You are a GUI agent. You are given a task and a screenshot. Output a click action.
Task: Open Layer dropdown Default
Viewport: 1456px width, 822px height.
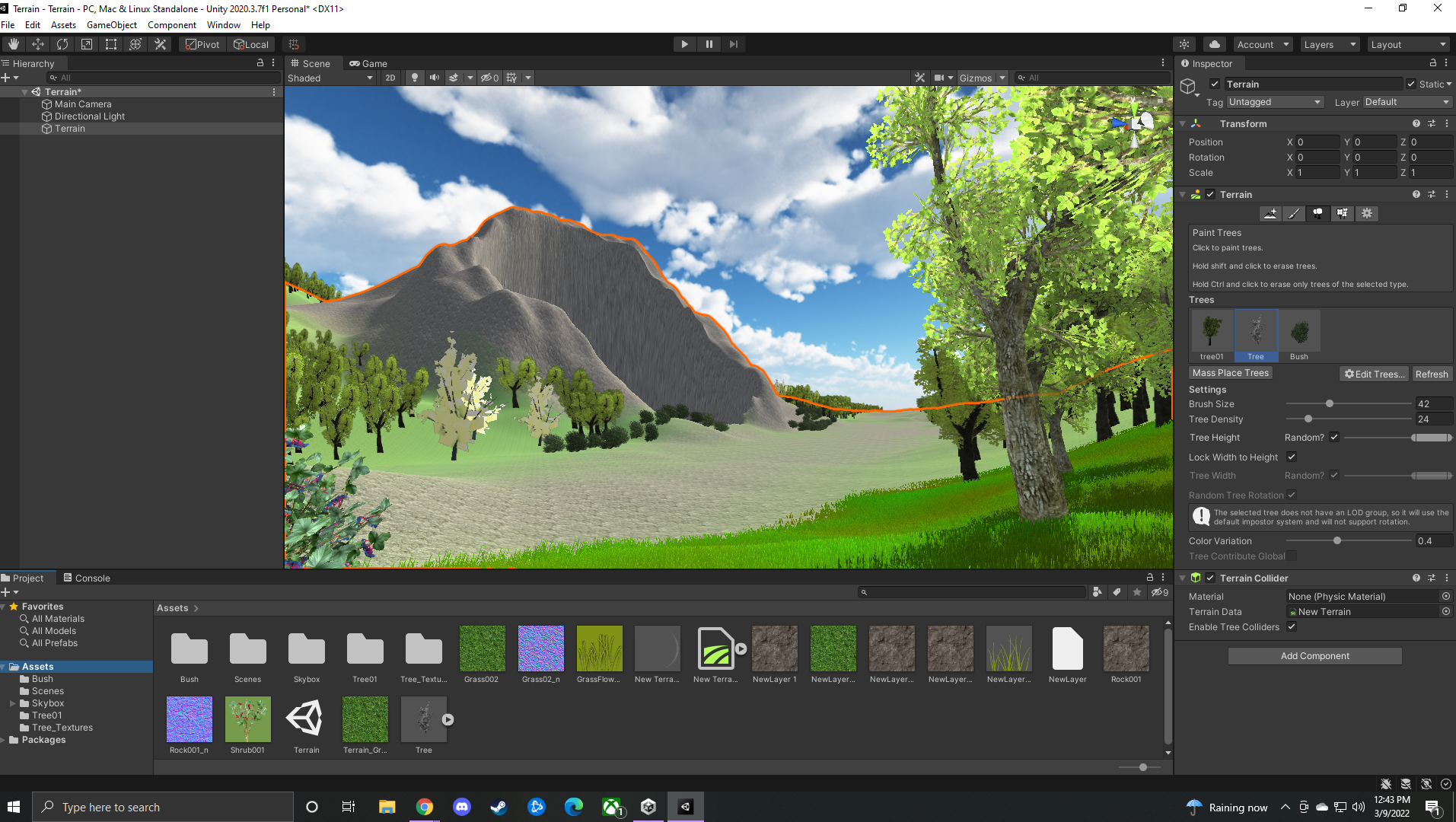(1407, 103)
